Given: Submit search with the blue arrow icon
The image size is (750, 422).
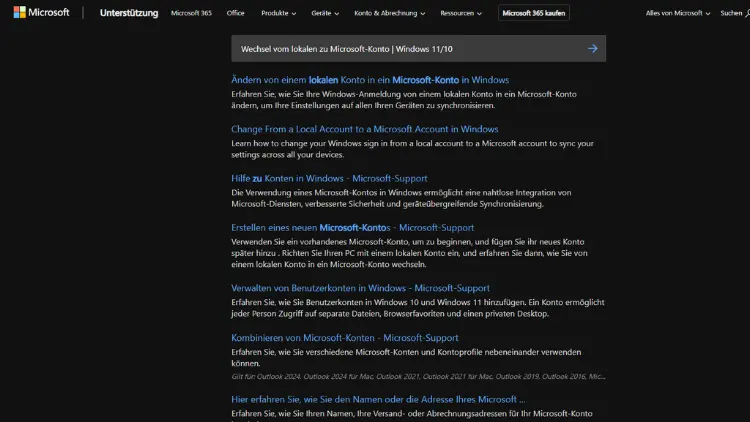Looking at the screenshot, I should tap(593, 48).
